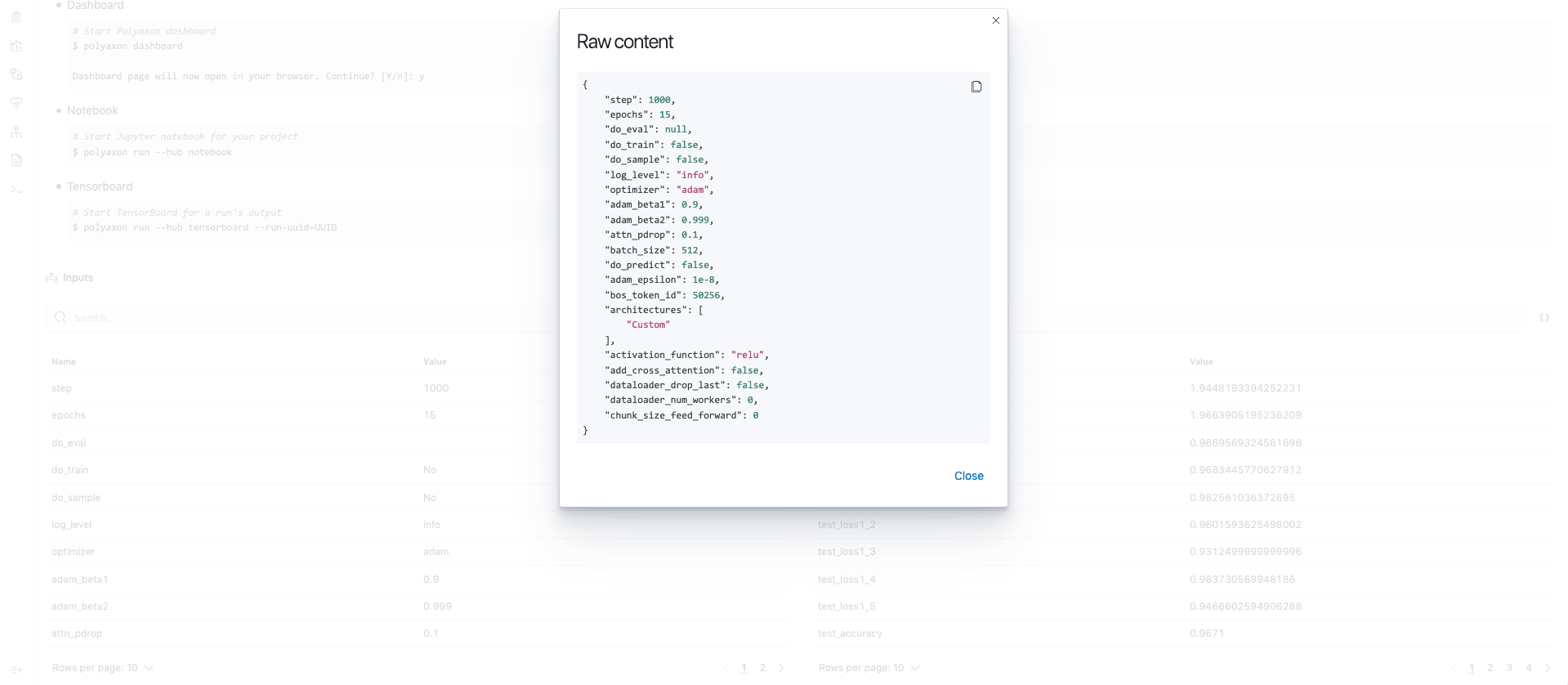Screen dimensions: 1568x685
Task: Go to previous page of outputs table
Action: coord(1454,668)
